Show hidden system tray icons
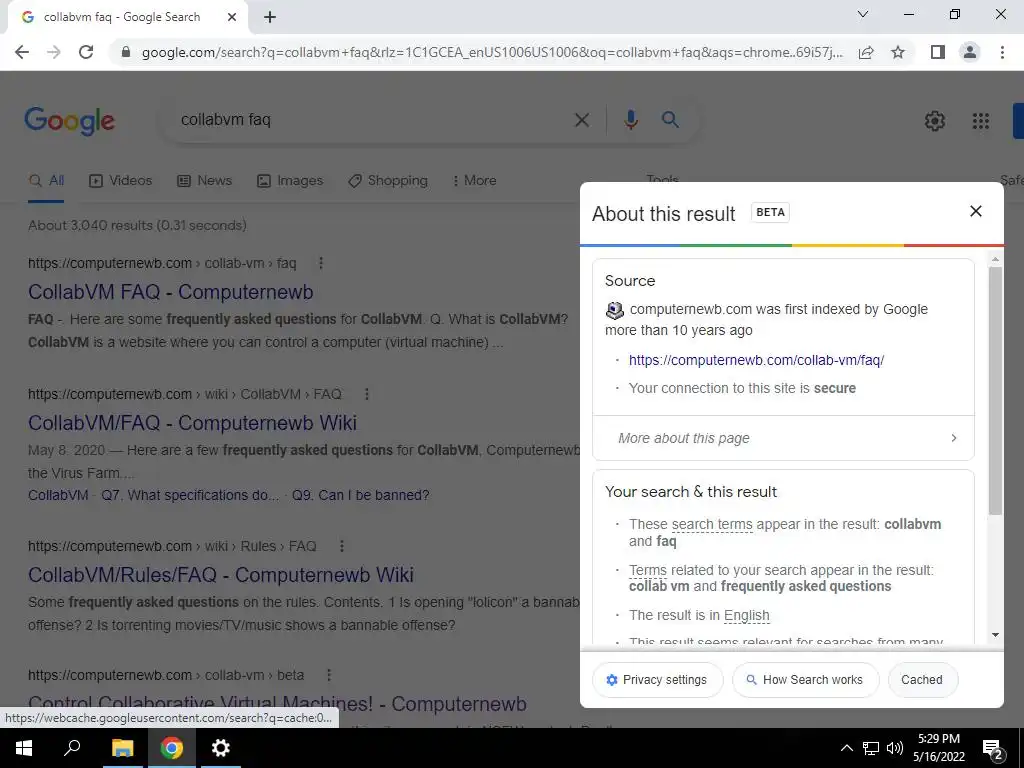1024x768 pixels. click(x=846, y=748)
